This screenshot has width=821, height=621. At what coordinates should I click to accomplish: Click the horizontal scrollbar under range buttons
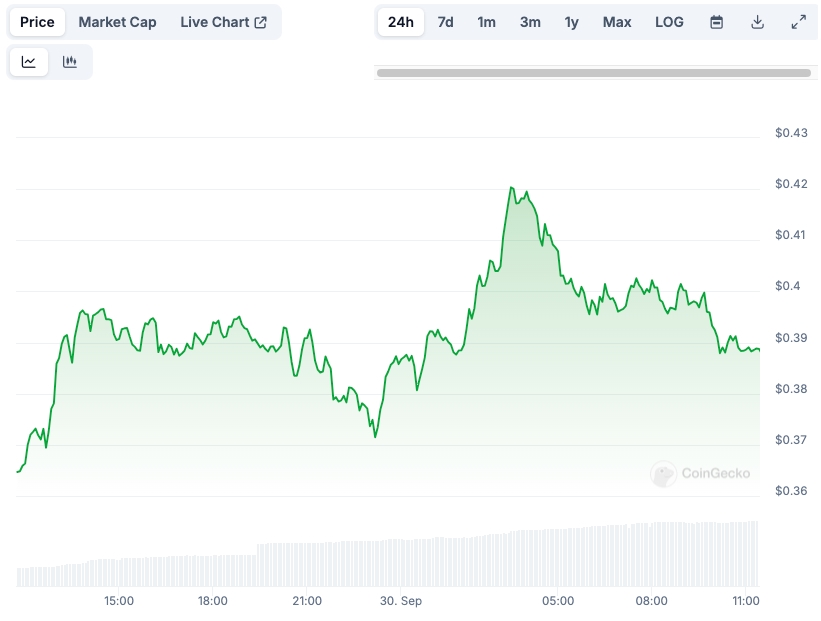tap(594, 73)
